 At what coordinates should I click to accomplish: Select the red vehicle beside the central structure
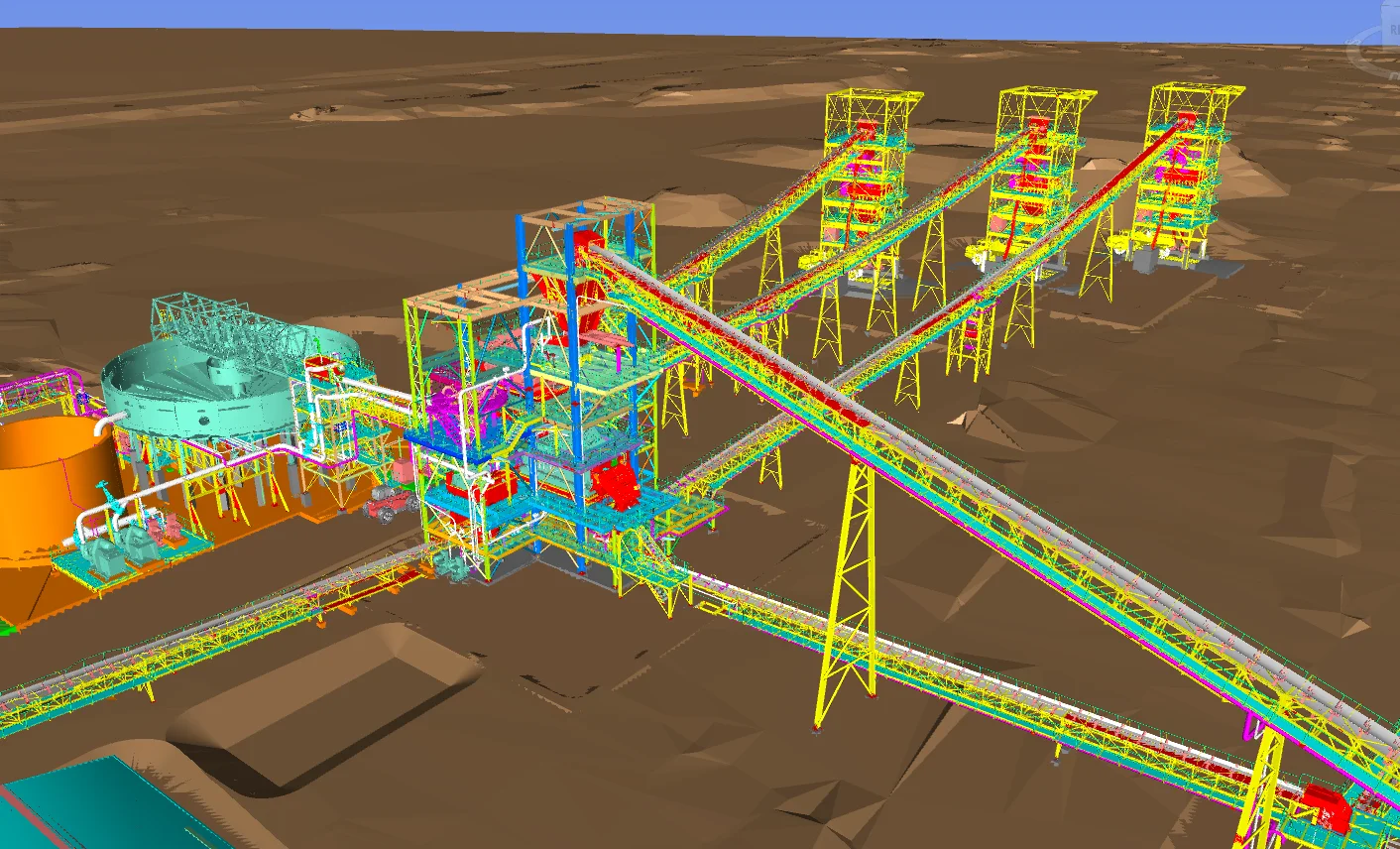click(x=392, y=504)
